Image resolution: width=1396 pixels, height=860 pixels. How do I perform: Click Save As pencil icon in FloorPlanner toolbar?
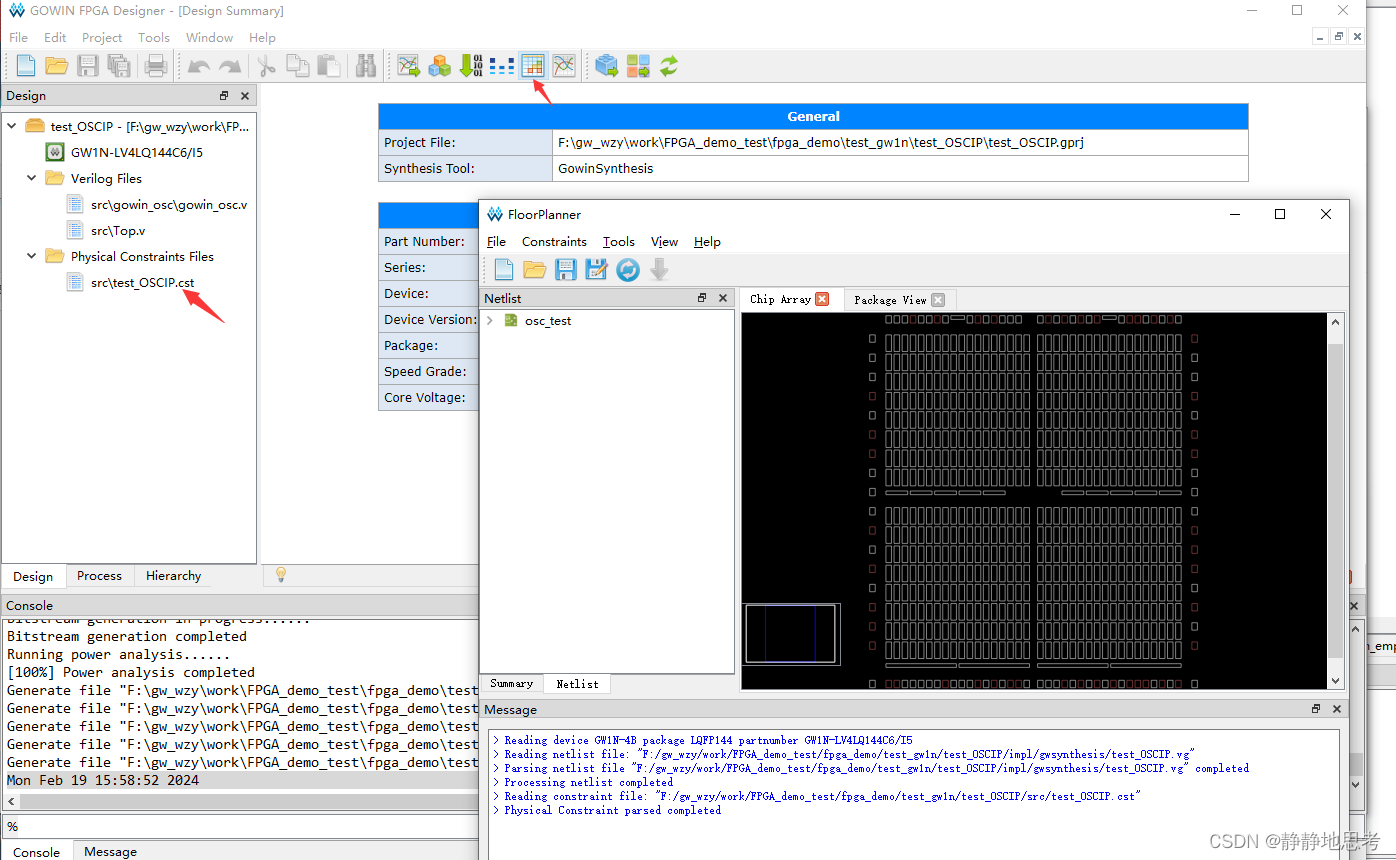597,269
